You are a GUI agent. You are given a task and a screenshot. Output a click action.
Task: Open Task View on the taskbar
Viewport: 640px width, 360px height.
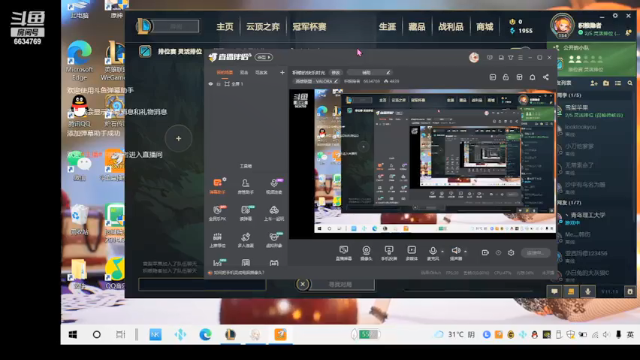[x=120, y=335]
